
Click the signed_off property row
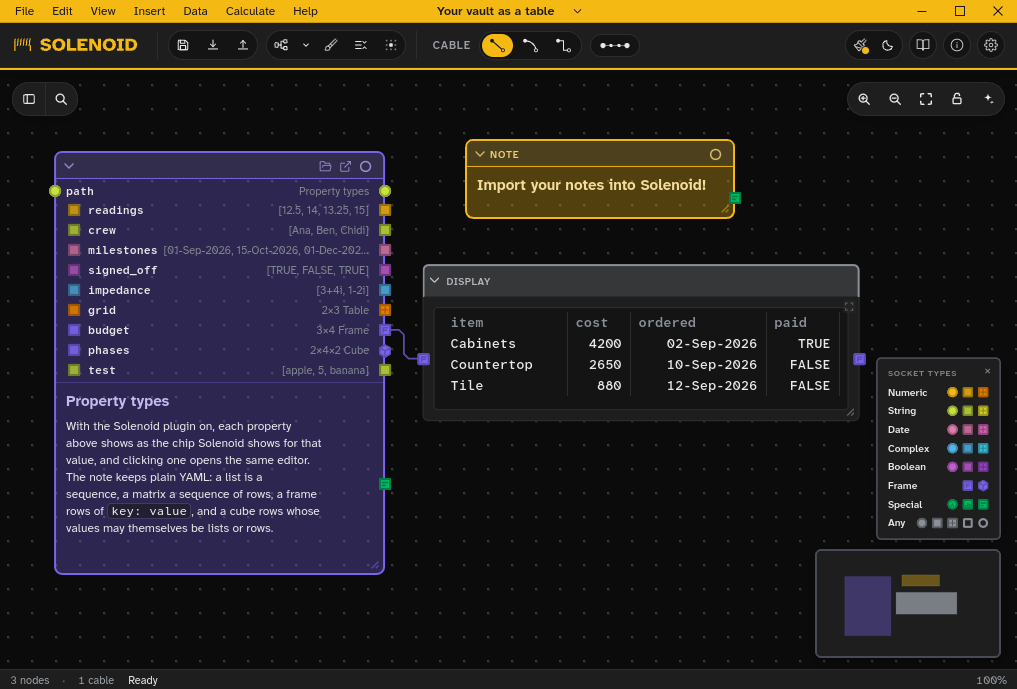(x=220, y=270)
